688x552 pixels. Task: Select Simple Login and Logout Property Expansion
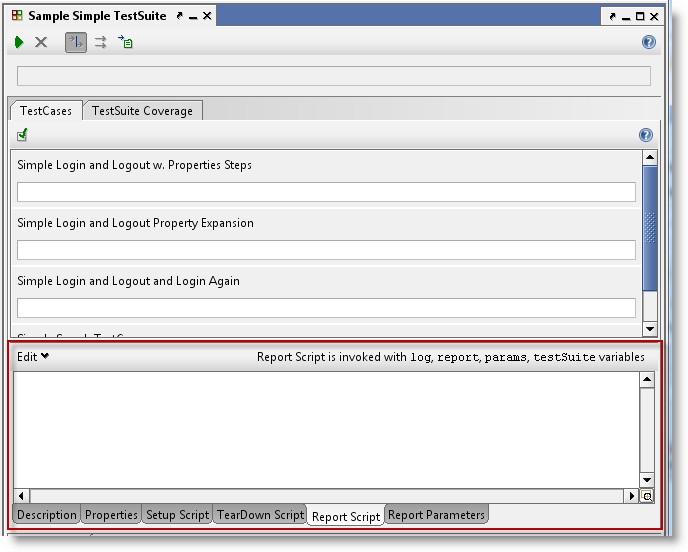click(136, 223)
